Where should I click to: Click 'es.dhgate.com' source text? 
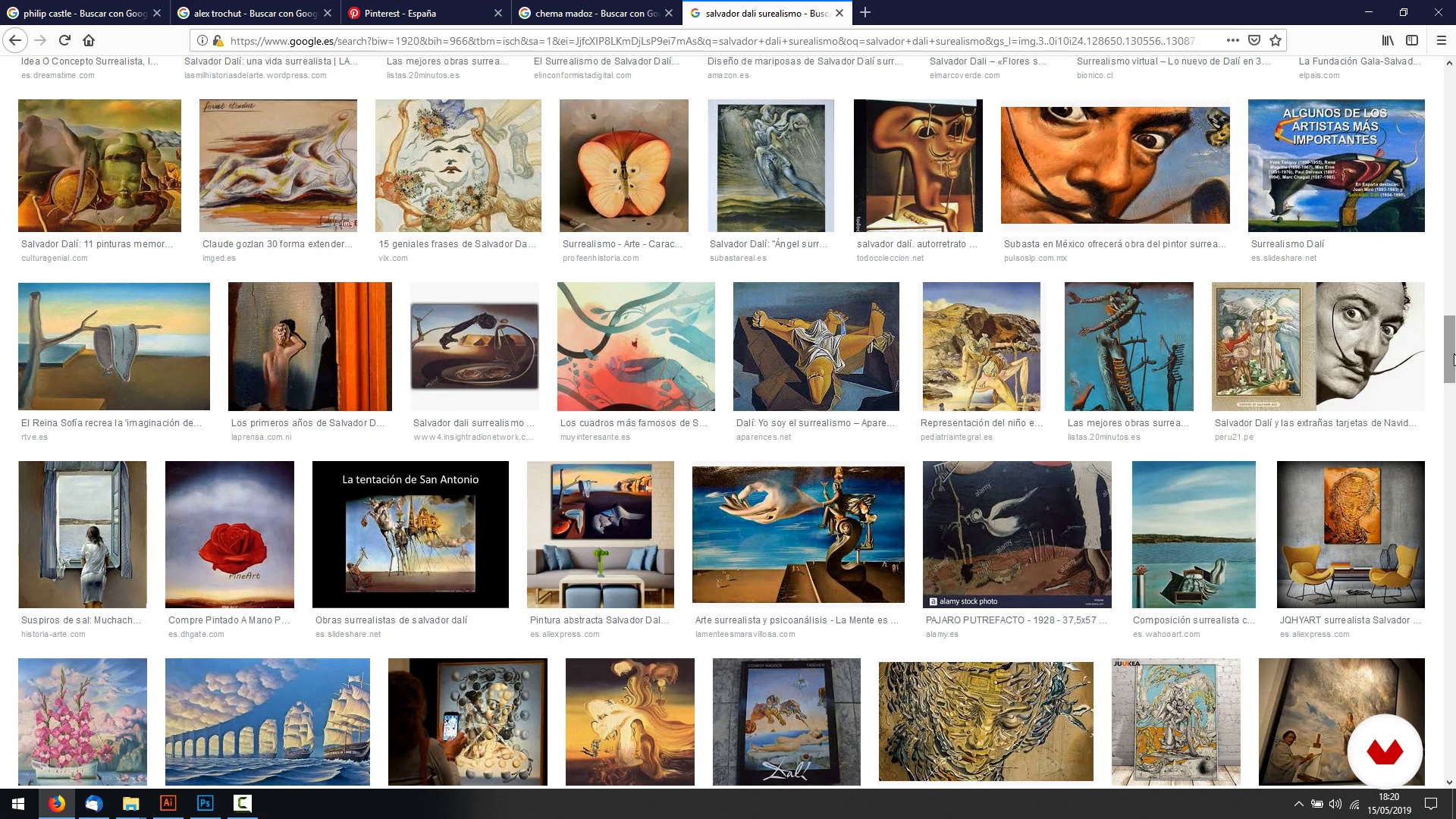[196, 635]
